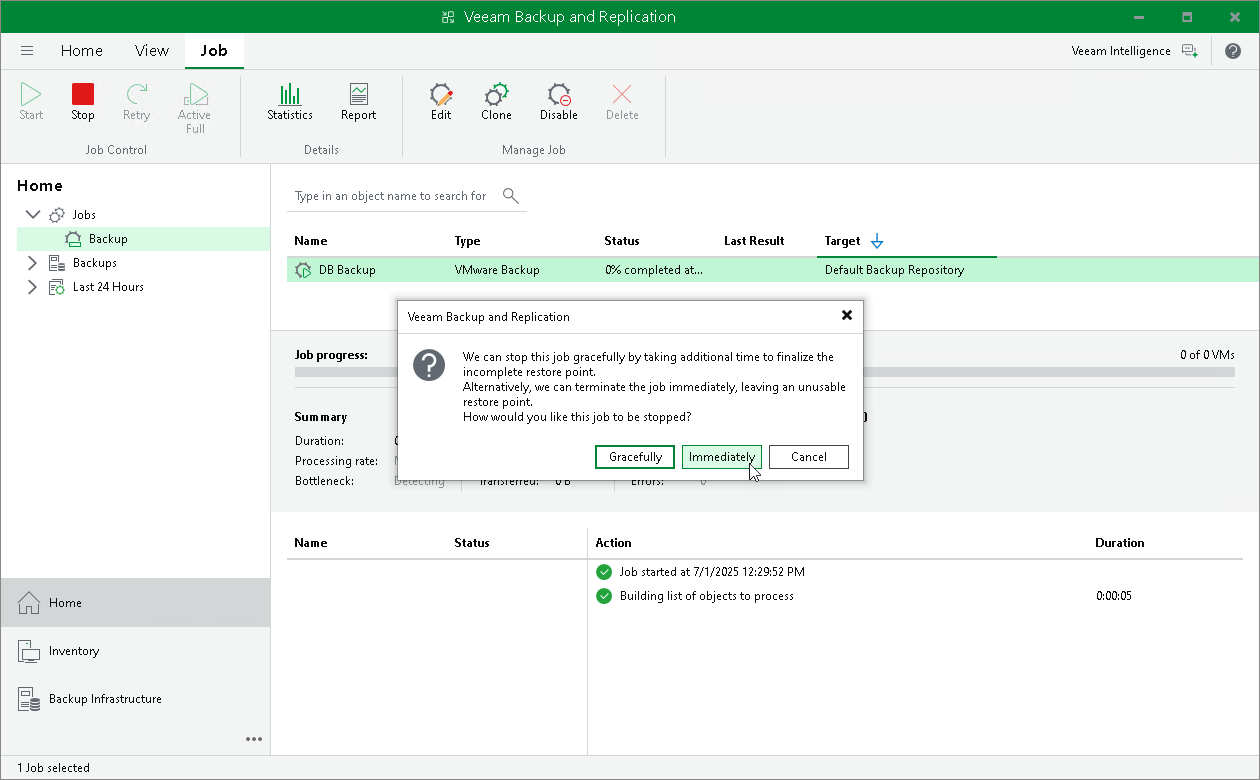Switch to the Home ribbon tab
Viewport: 1260px width, 780px height.
coord(82,51)
